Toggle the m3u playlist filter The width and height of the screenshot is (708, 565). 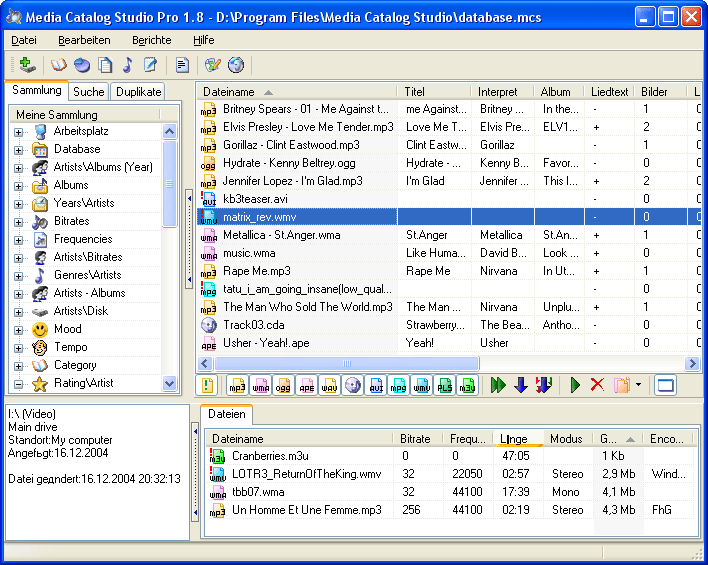click(468, 386)
